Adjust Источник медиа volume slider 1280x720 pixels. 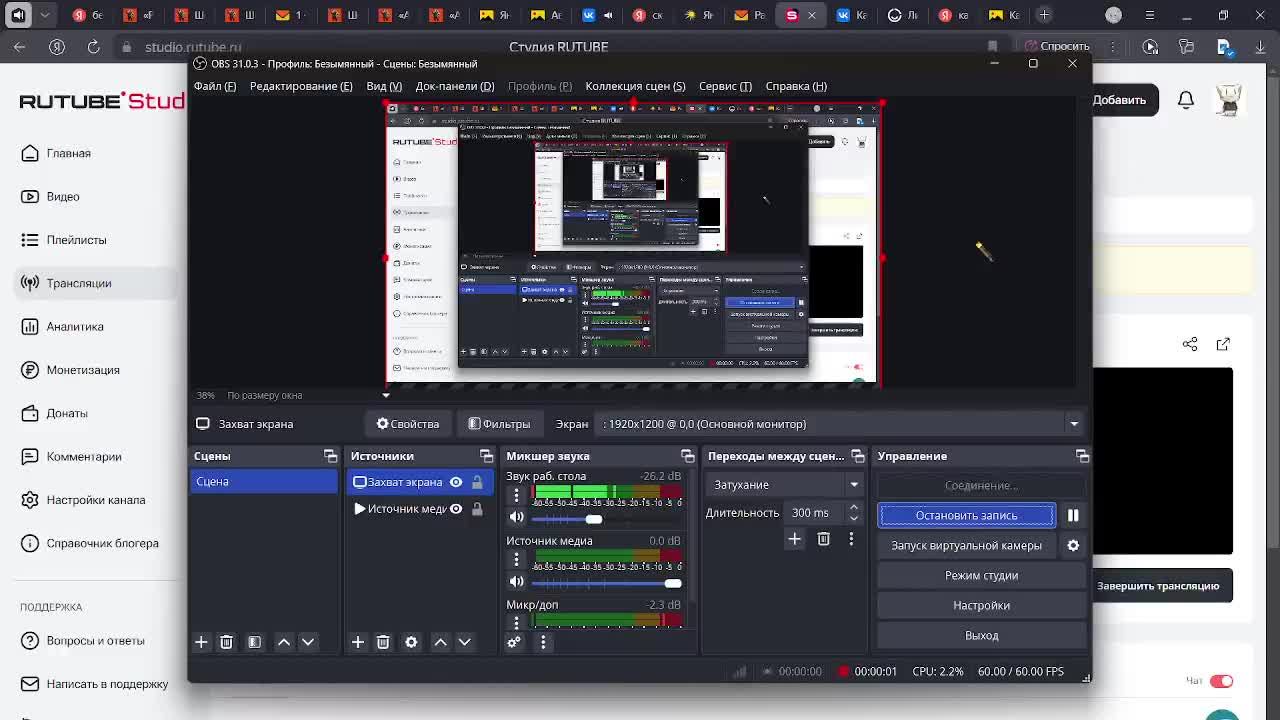click(x=673, y=583)
